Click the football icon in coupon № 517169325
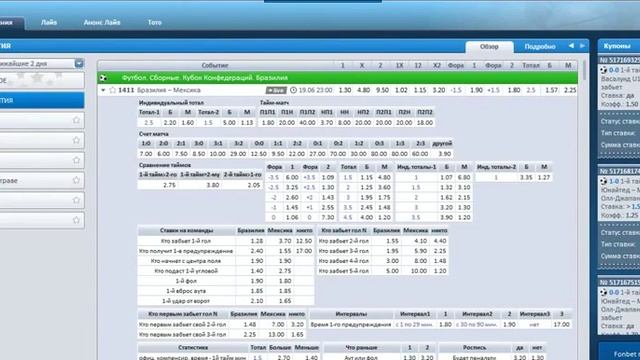 click(x=603, y=70)
